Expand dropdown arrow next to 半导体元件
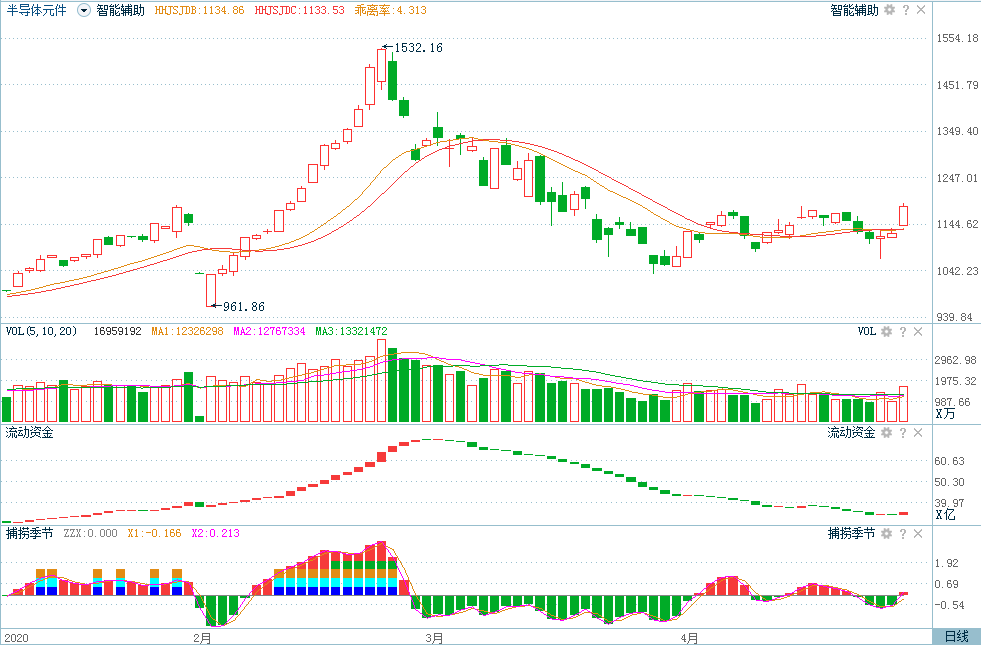This screenshot has height=645, width=981. [83, 11]
